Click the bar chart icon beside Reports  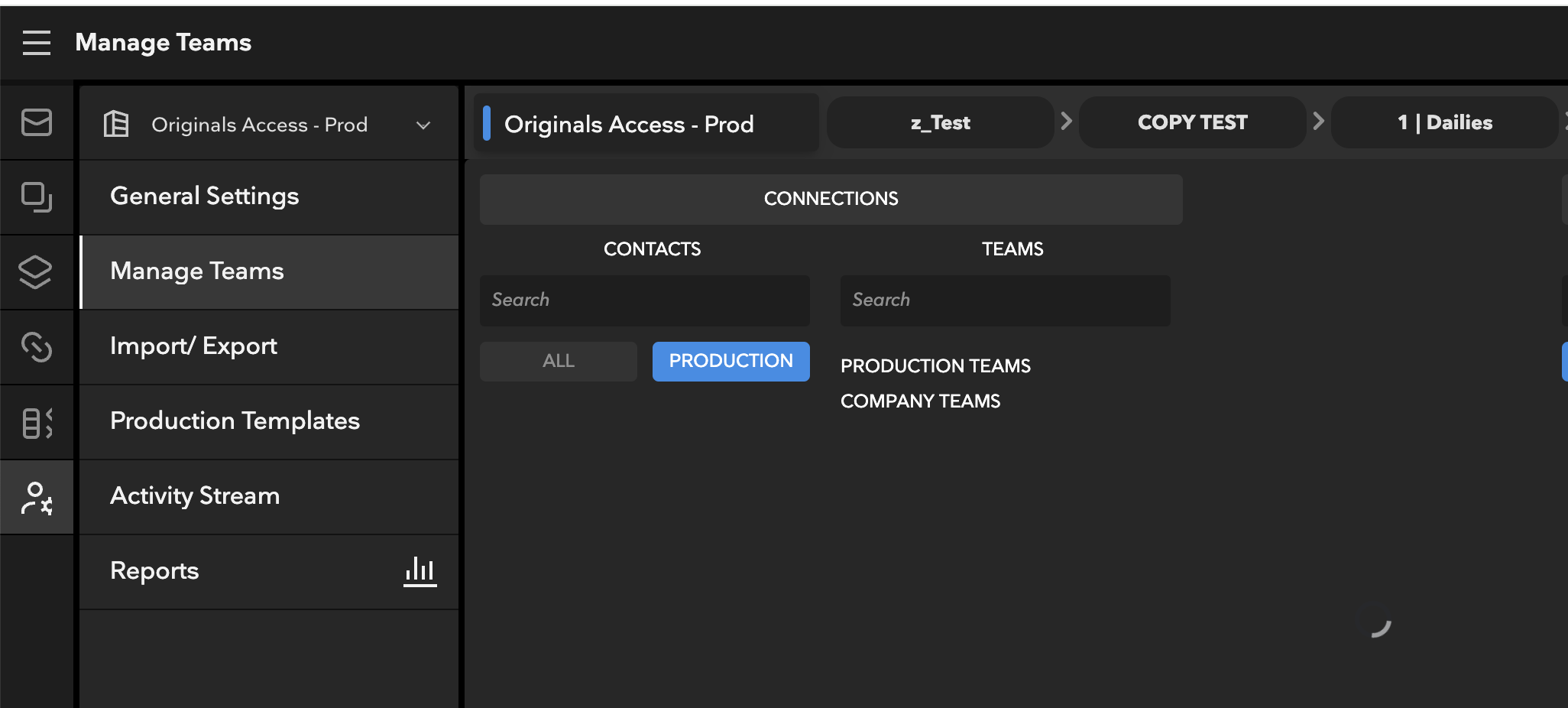pyautogui.click(x=420, y=571)
